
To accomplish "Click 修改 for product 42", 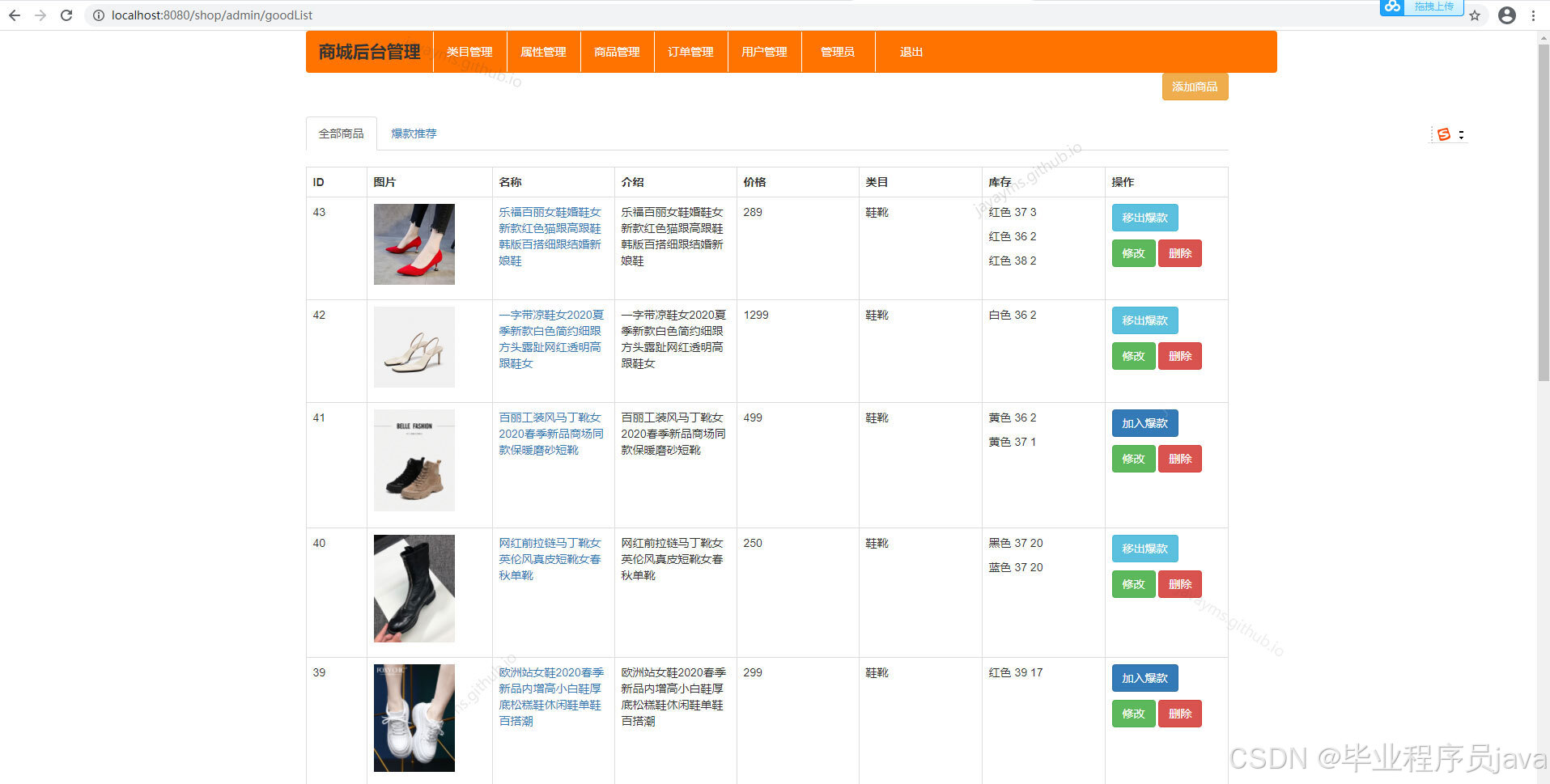I will 1133,356.
